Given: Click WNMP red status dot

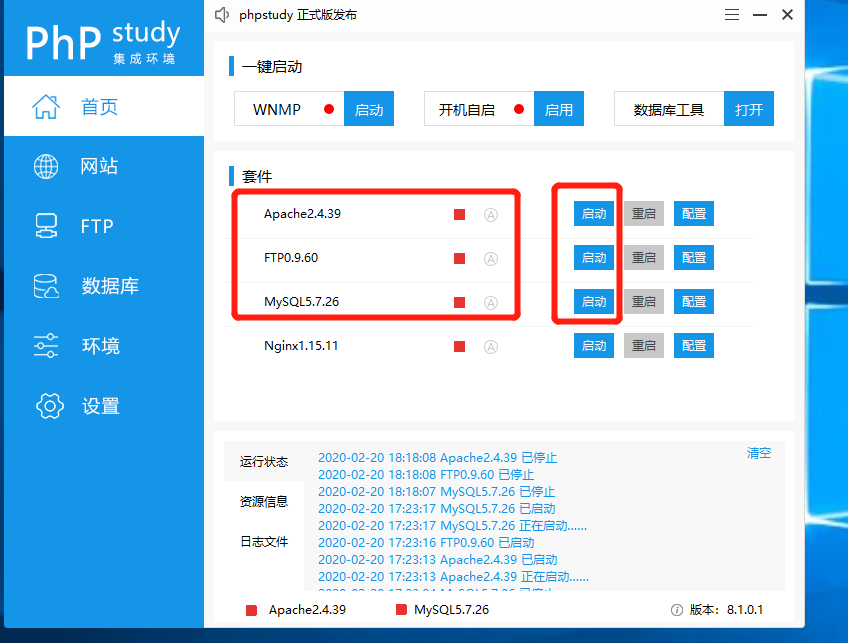Looking at the screenshot, I should tap(329, 109).
